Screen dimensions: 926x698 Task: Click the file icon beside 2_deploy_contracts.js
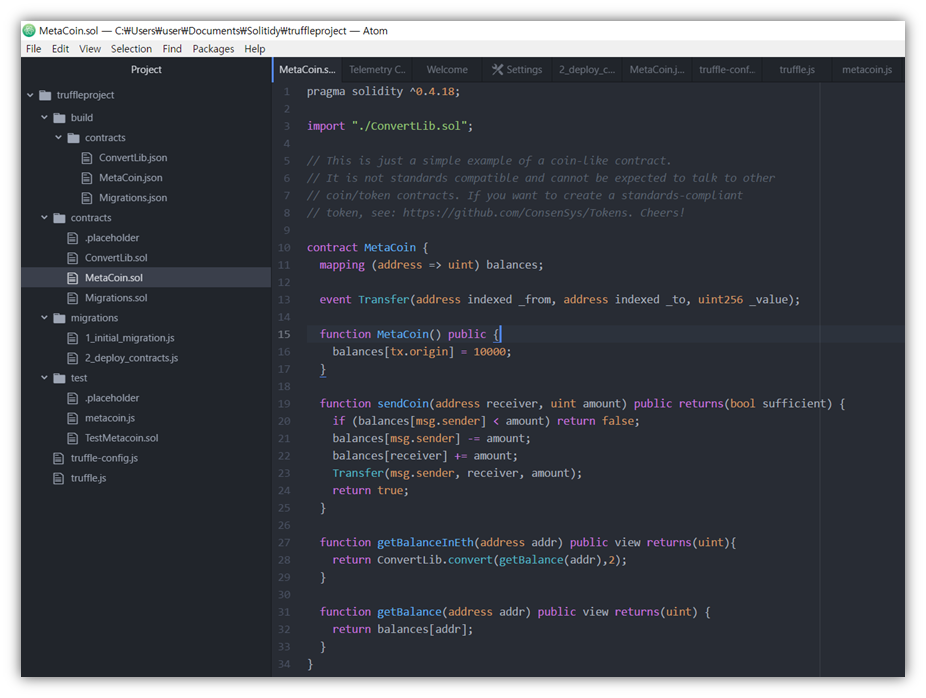tap(73, 358)
